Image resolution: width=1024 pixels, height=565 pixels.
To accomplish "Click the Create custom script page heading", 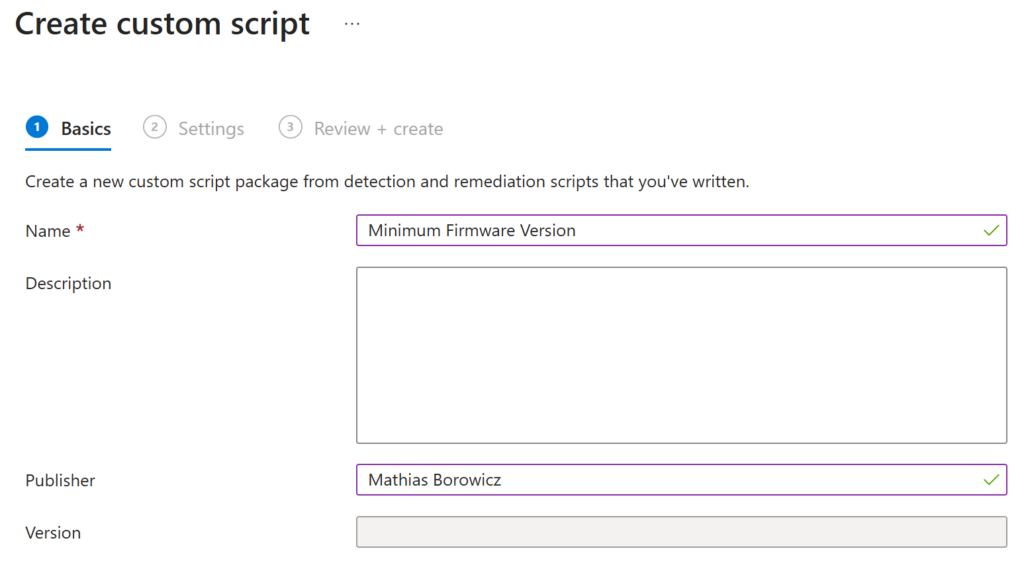I will click(162, 24).
